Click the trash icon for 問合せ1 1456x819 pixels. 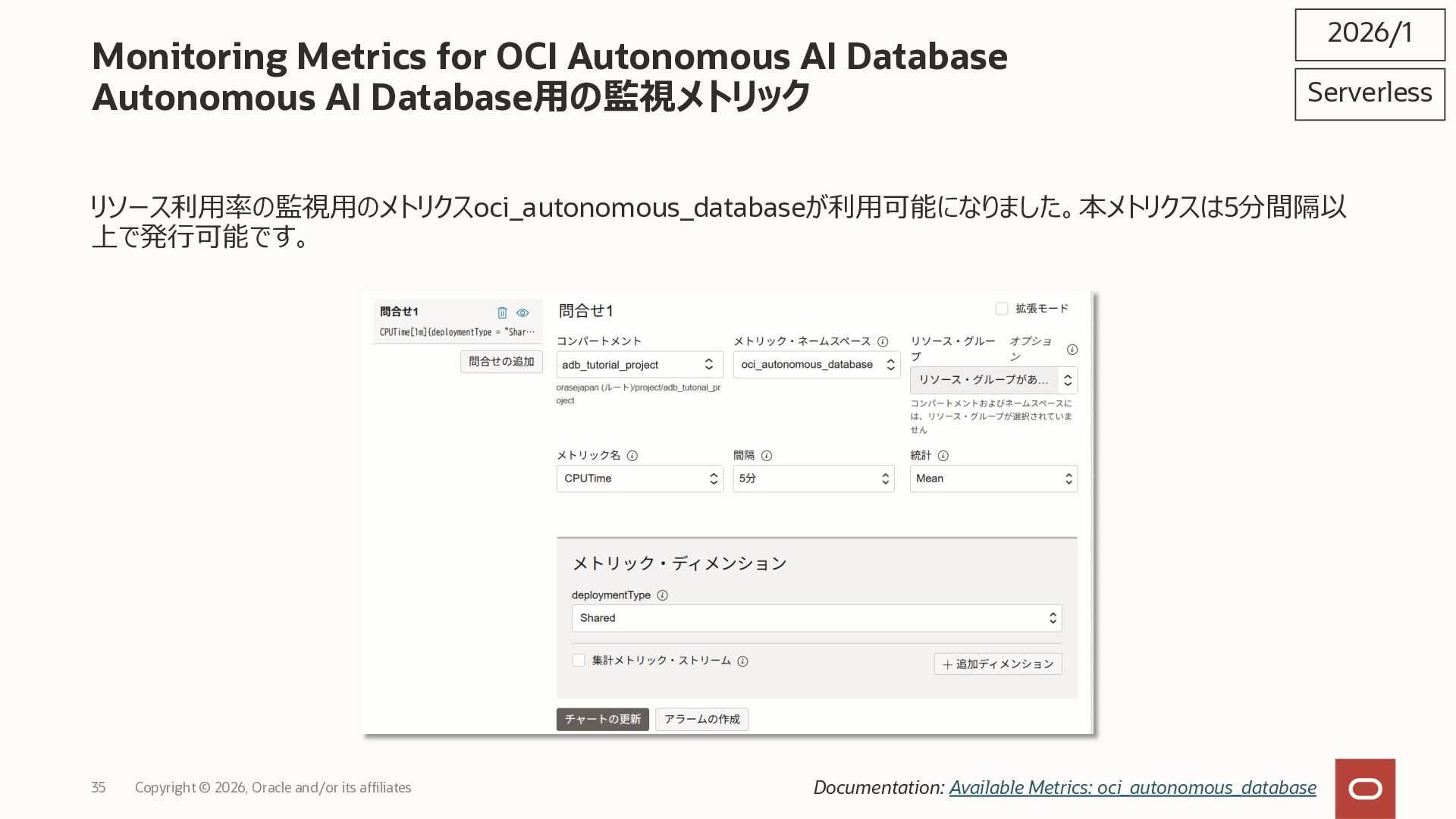click(501, 312)
